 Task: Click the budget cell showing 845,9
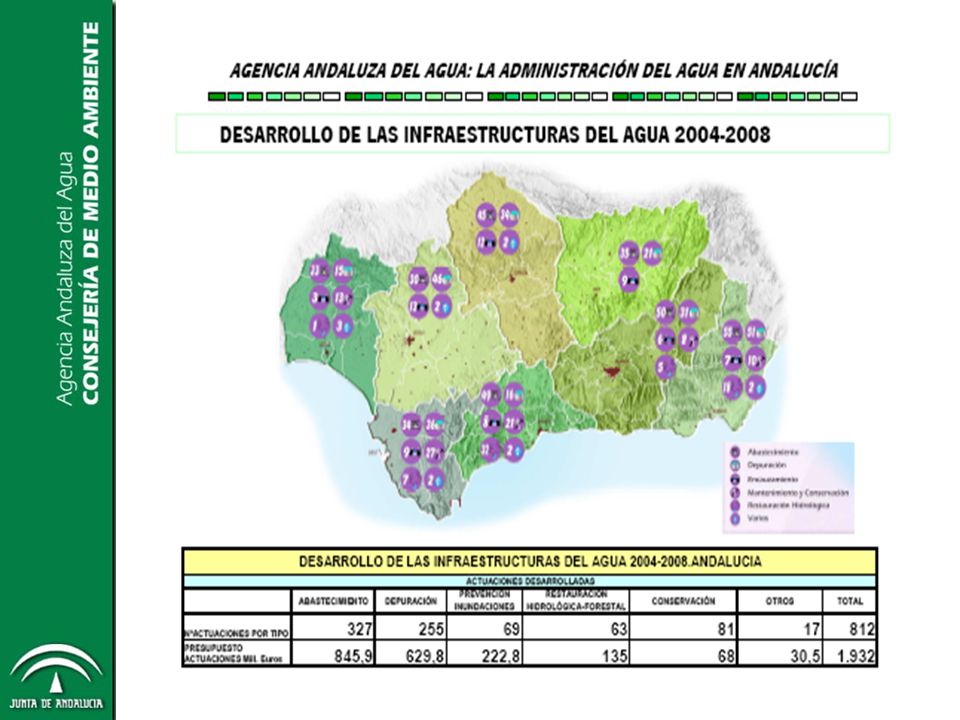pos(334,653)
